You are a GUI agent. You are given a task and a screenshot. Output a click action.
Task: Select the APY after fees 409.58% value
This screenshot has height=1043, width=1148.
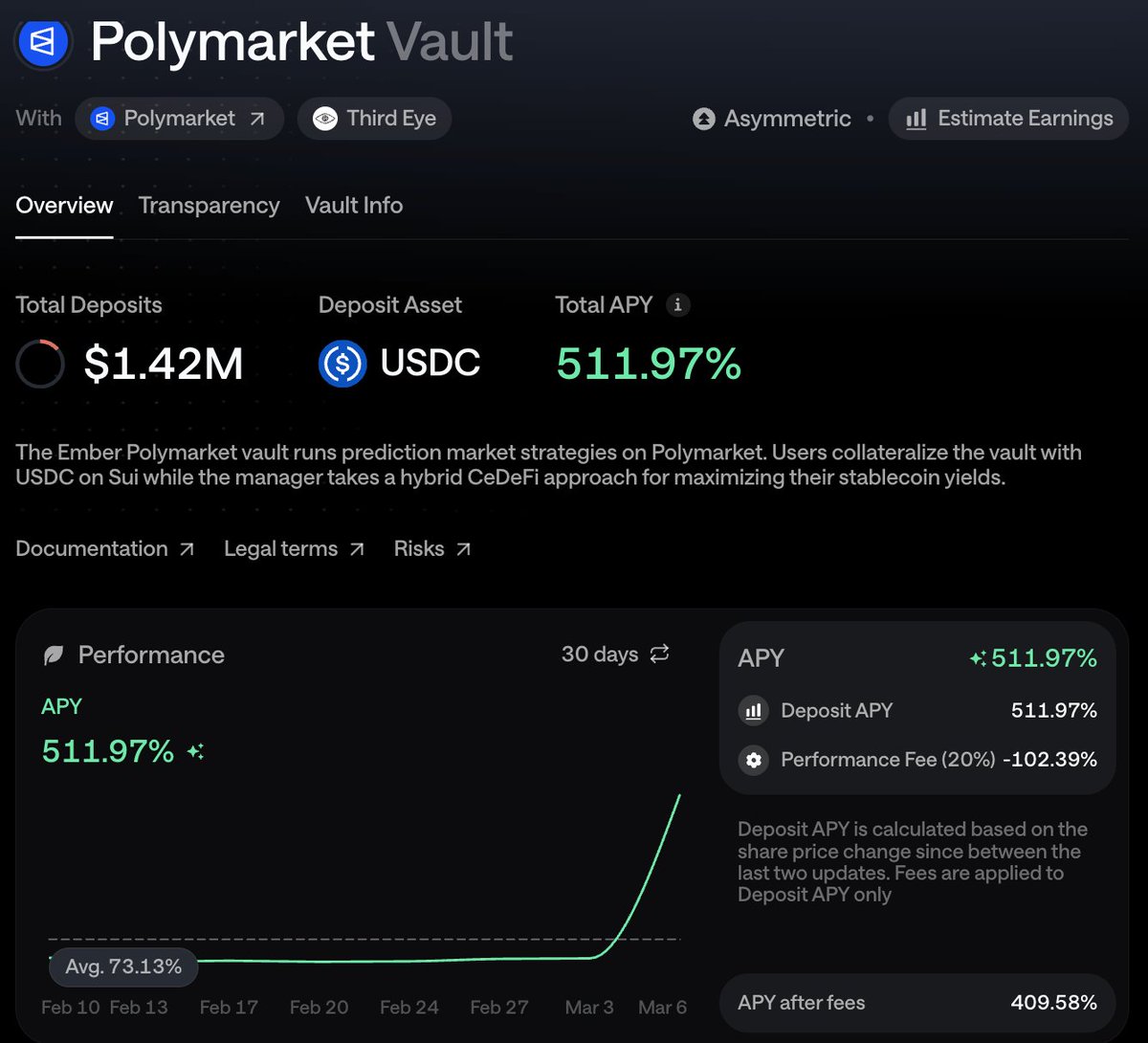pyautogui.click(x=1054, y=1003)
